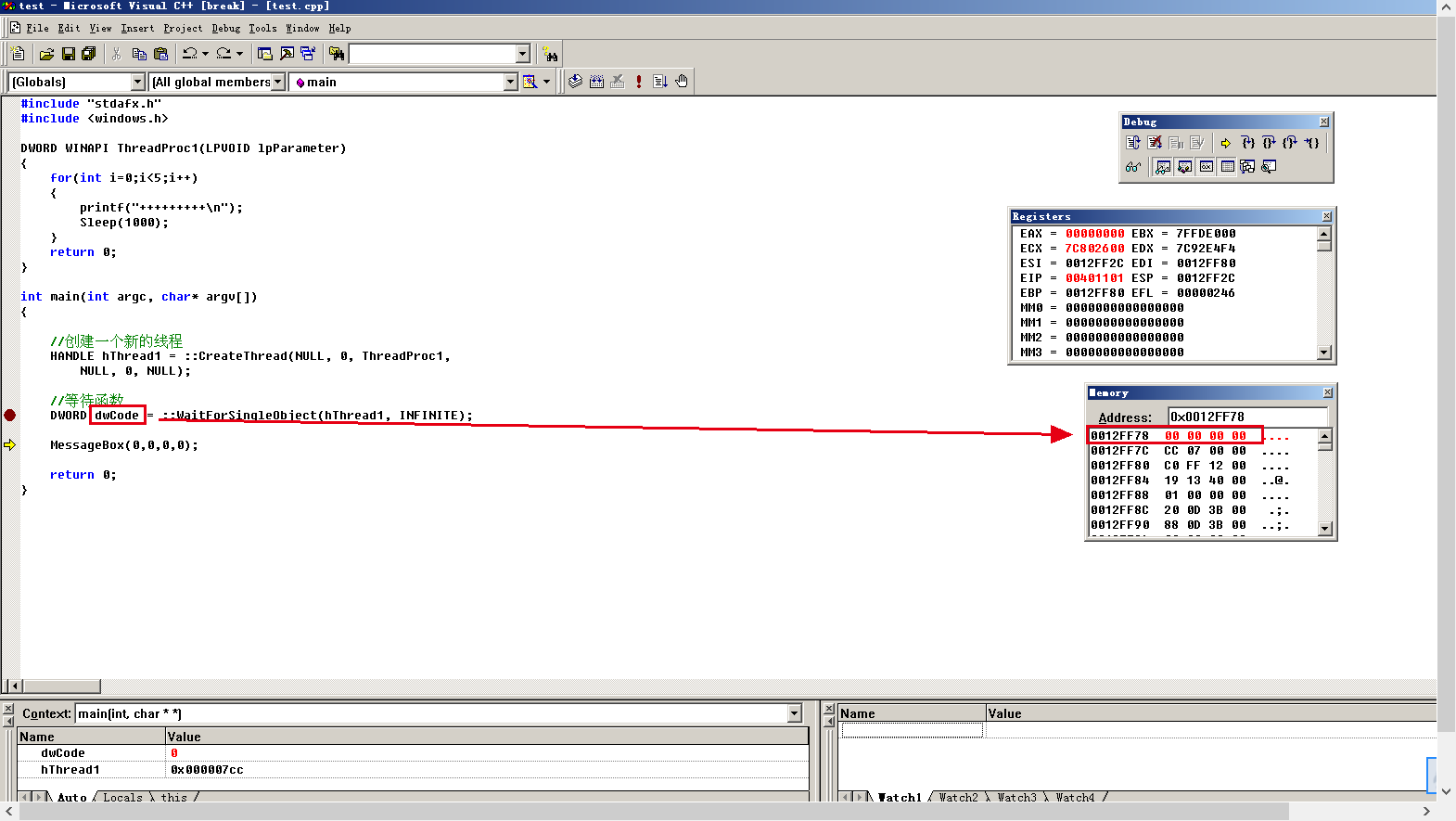Expand the (Globals) class dropdown

[138, 82]
